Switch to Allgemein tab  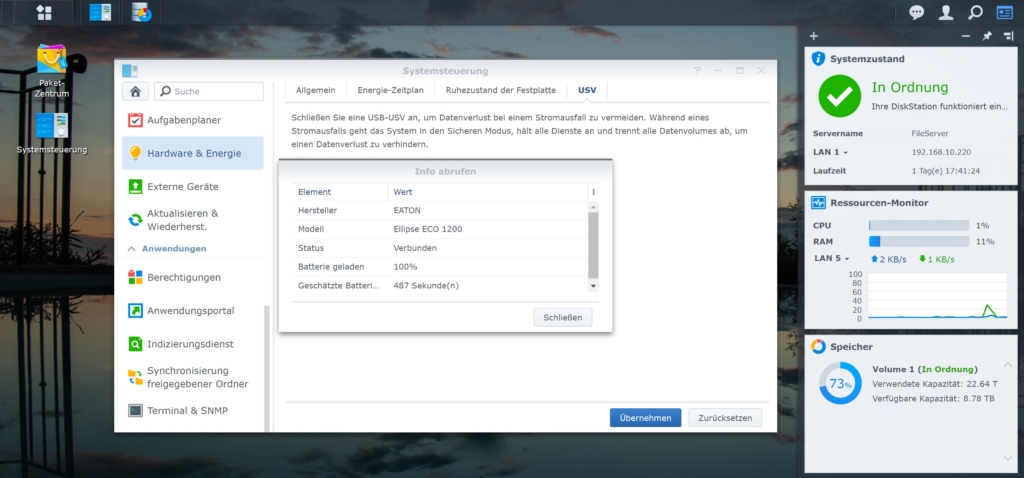[315, 90]
